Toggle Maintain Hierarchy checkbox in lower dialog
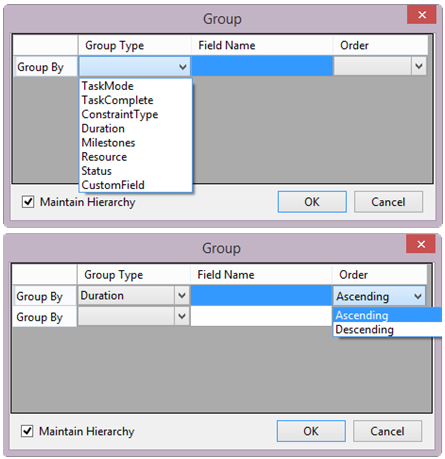Screen dimensions: 445x459 click(27, 431)
